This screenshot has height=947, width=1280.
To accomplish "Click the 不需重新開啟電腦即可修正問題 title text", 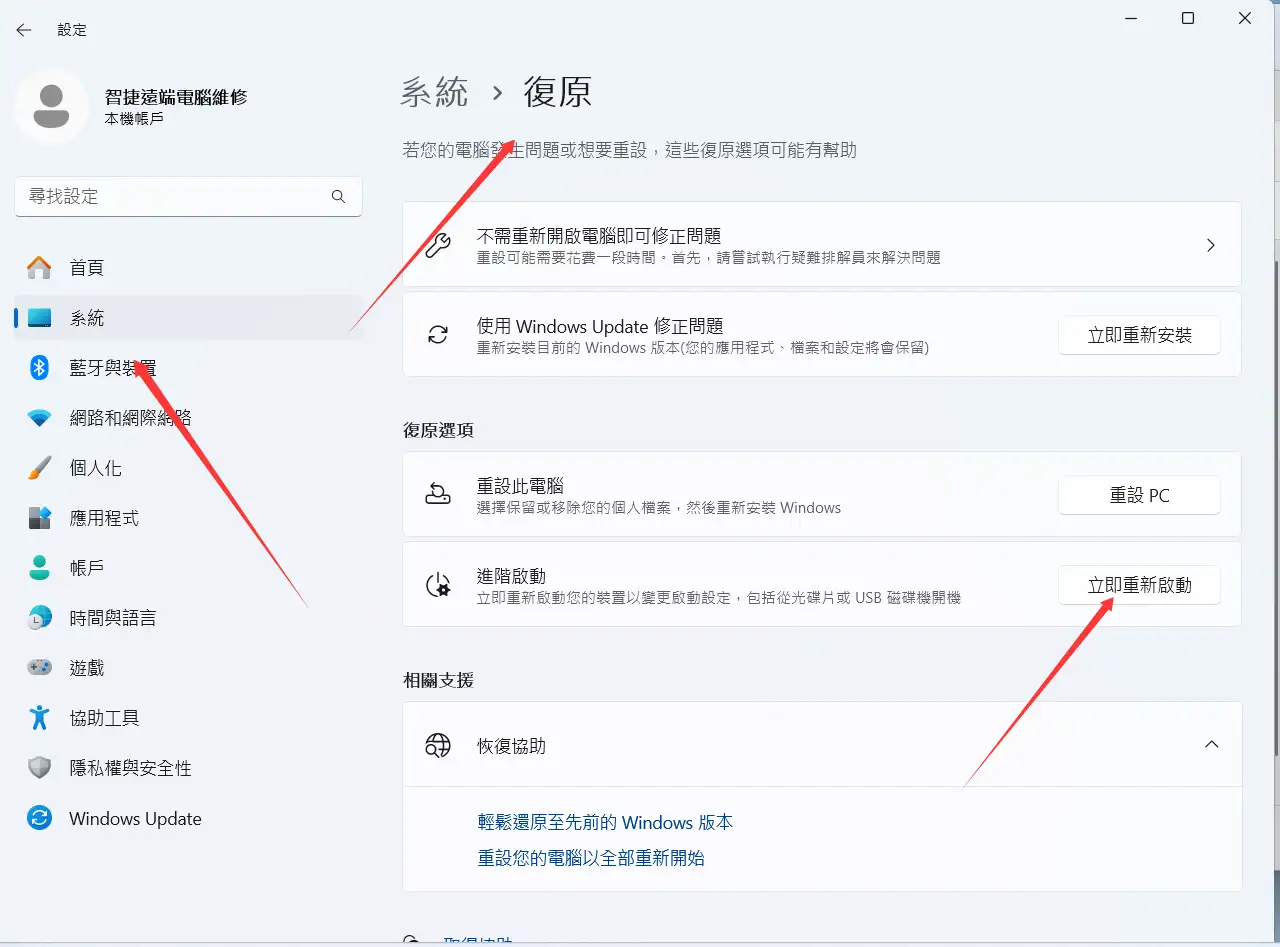I will tap(599, 236).
